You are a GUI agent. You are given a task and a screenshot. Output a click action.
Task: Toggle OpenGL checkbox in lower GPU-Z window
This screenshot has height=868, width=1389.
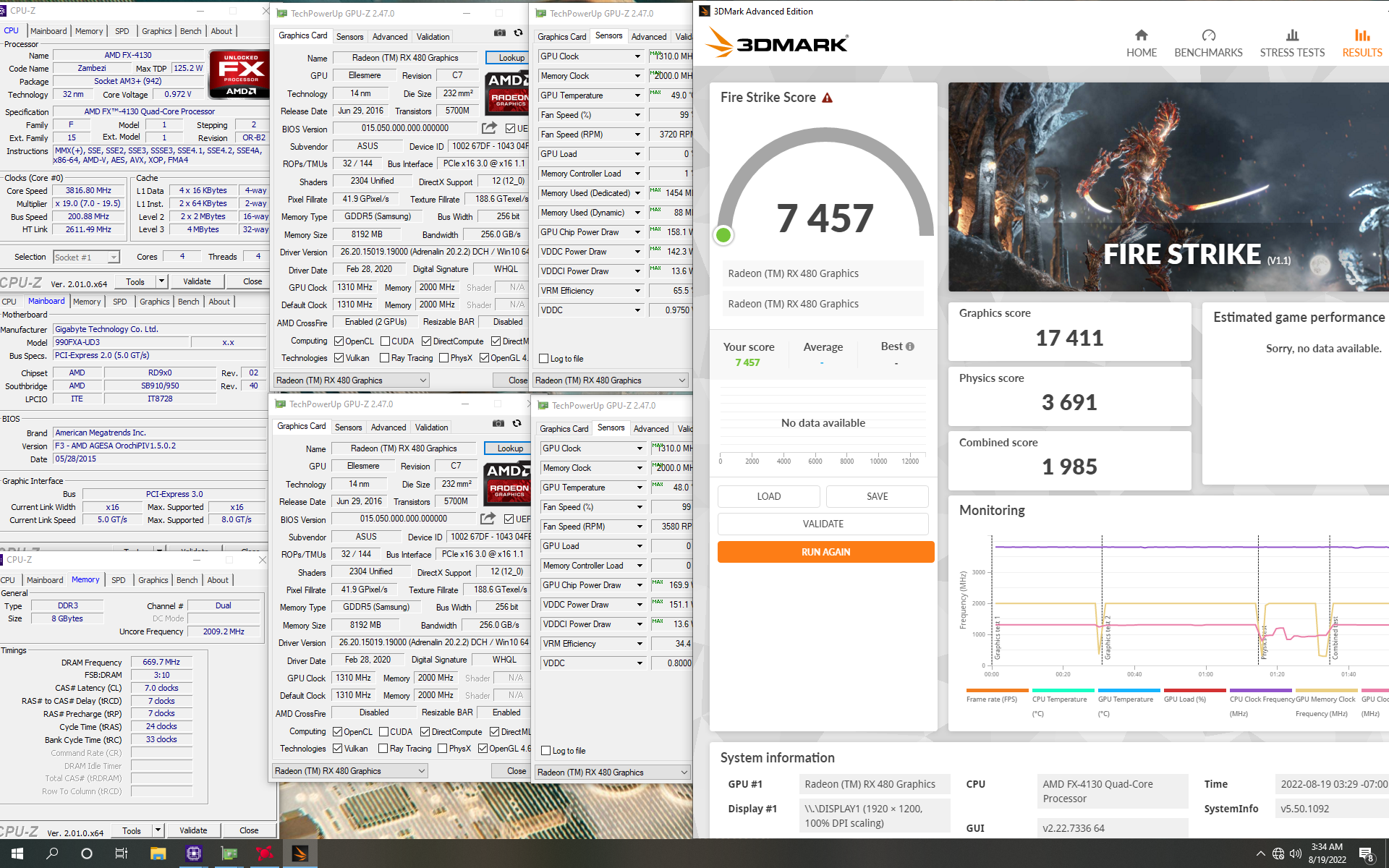click(483, 749)
